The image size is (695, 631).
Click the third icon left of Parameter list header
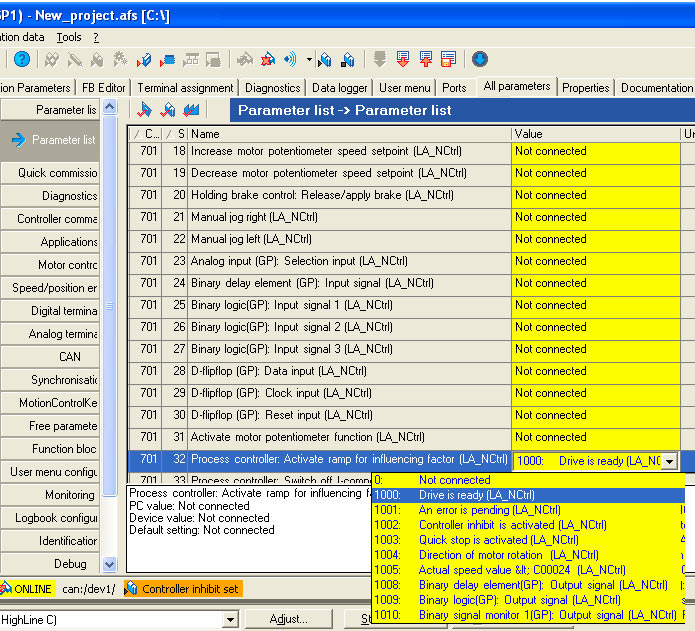tap(191, 110)
